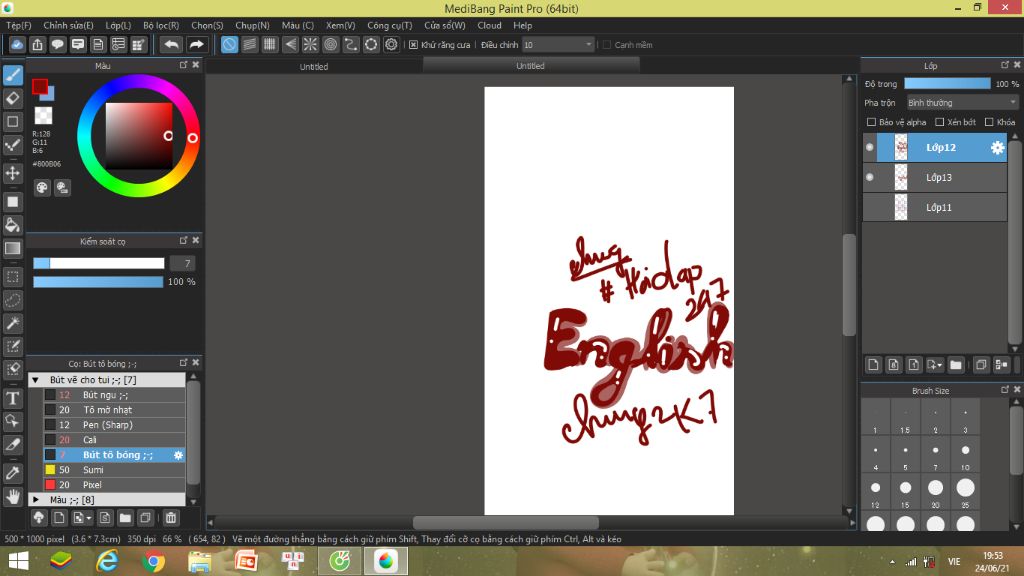This screenshot has width=1024, height=576.
Task: Select the Bút ngu ;-; brush
Action: [114, 394]
